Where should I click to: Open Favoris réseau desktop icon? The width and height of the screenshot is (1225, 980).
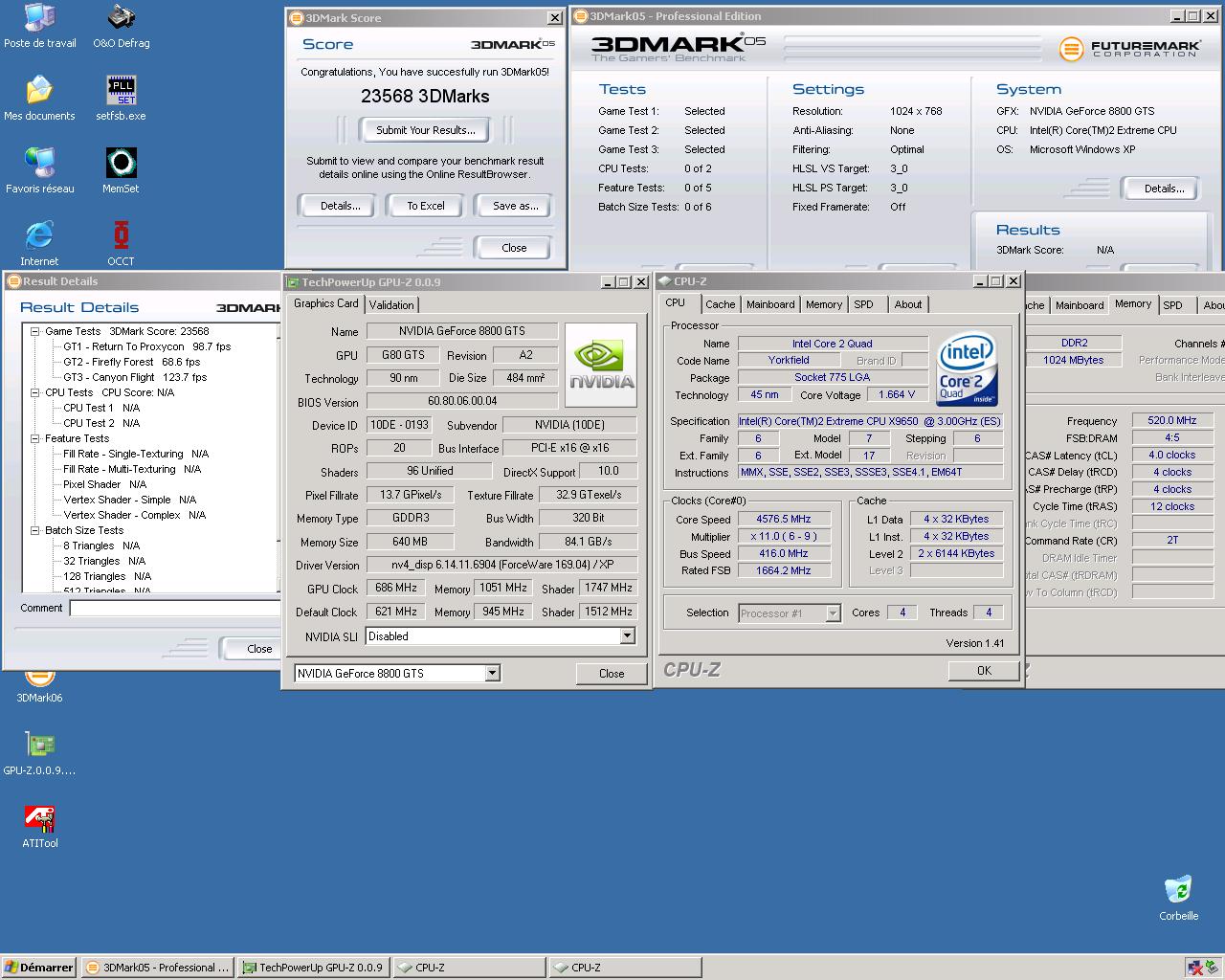39,171
